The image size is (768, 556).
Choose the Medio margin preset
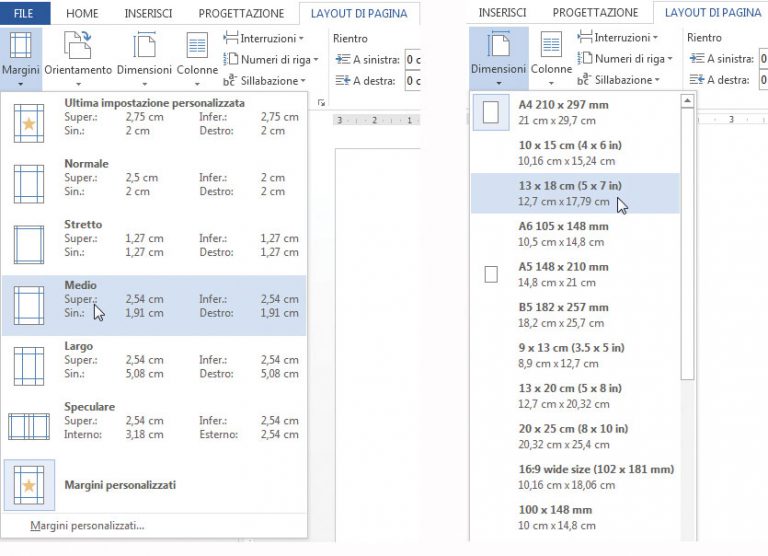coord(154,305)
